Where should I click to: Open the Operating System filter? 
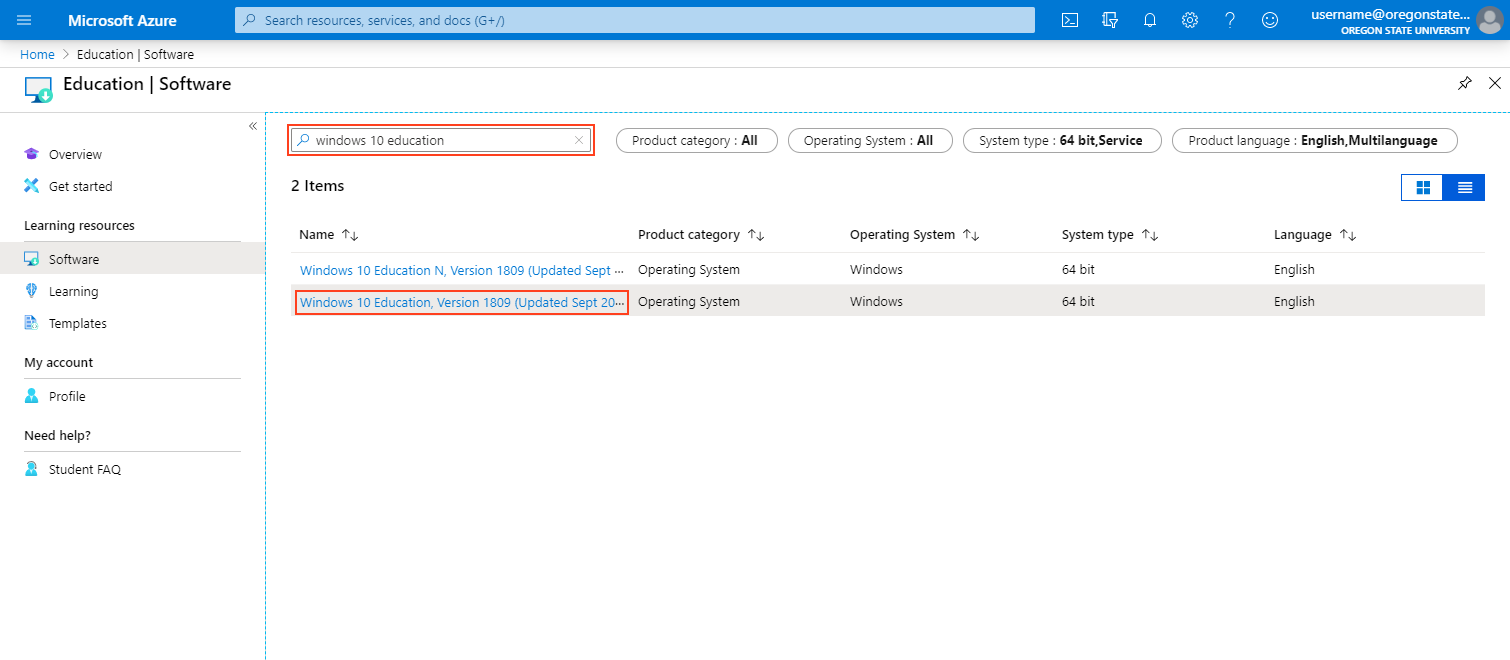[x=869, y=140]
